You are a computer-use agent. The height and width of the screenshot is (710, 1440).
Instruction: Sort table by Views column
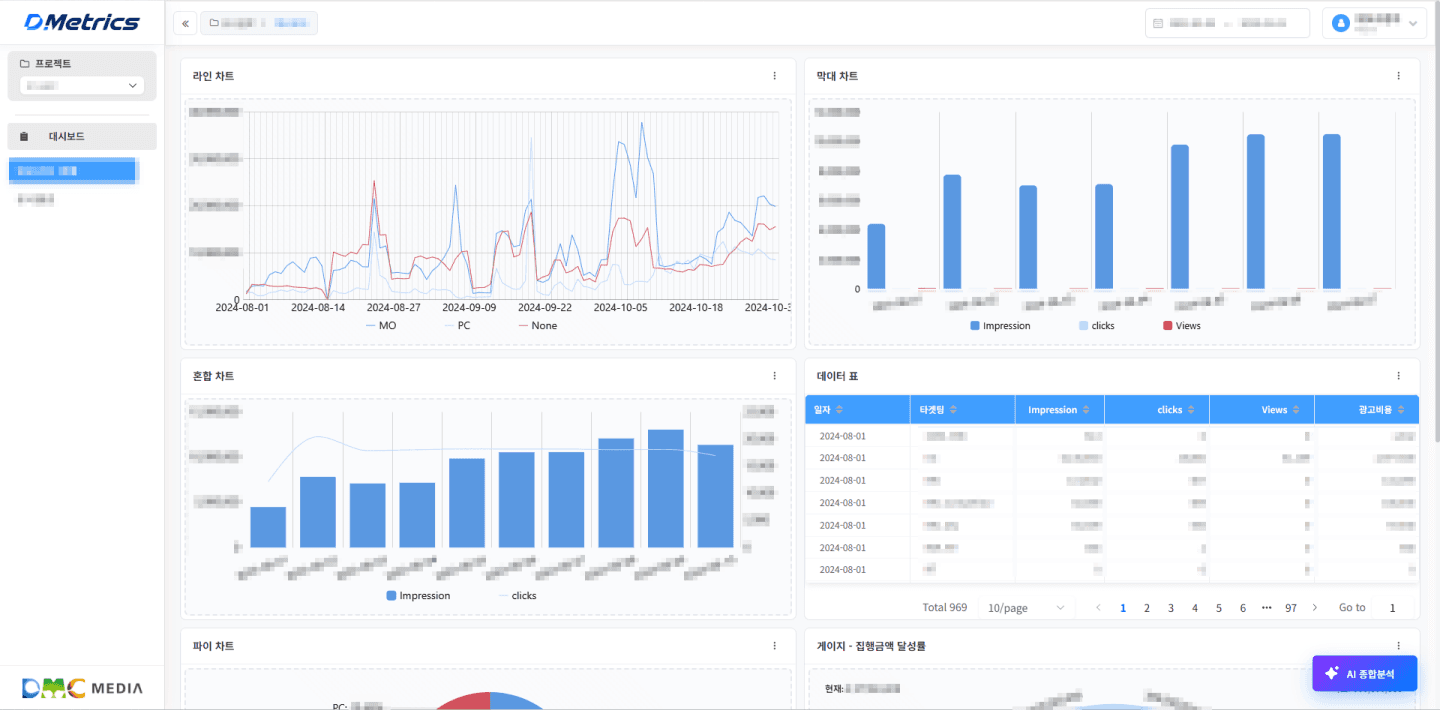tap(1297, 410)
